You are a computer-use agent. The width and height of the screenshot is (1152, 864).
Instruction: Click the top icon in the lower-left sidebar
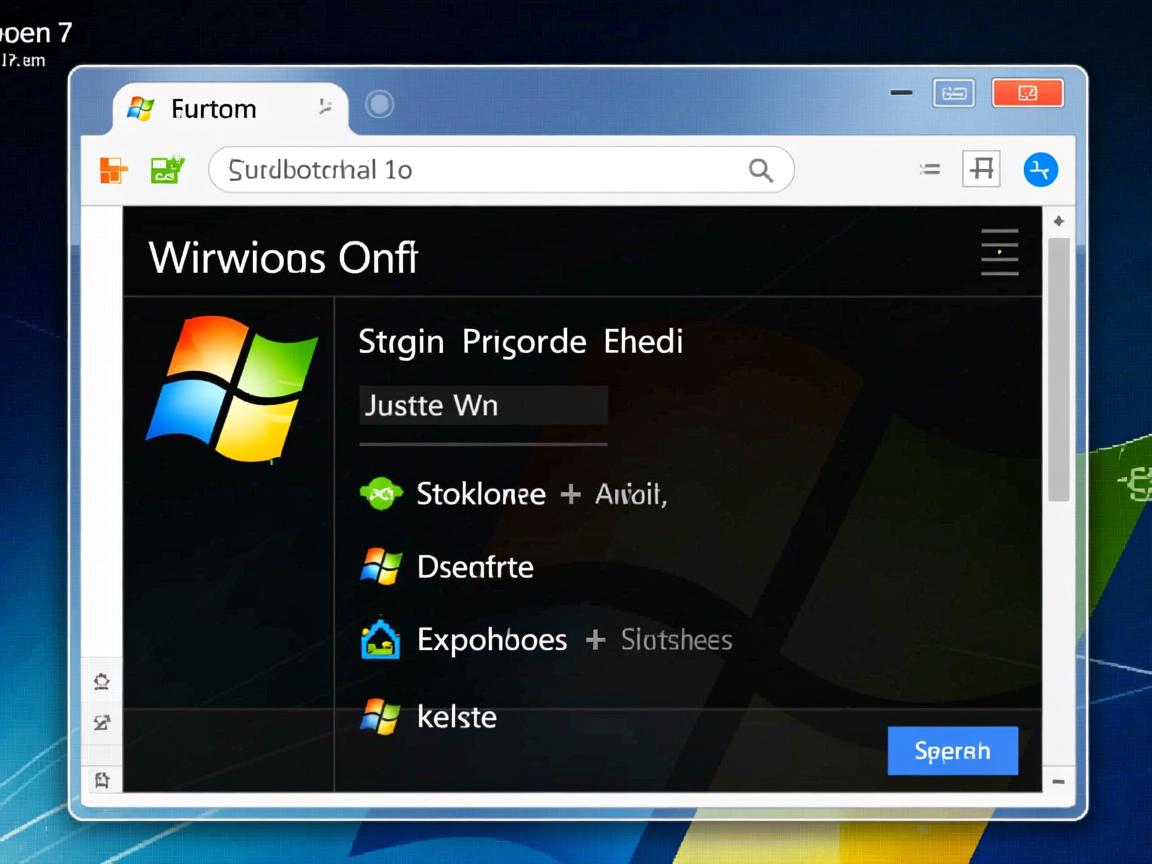[x=101, y=682]
